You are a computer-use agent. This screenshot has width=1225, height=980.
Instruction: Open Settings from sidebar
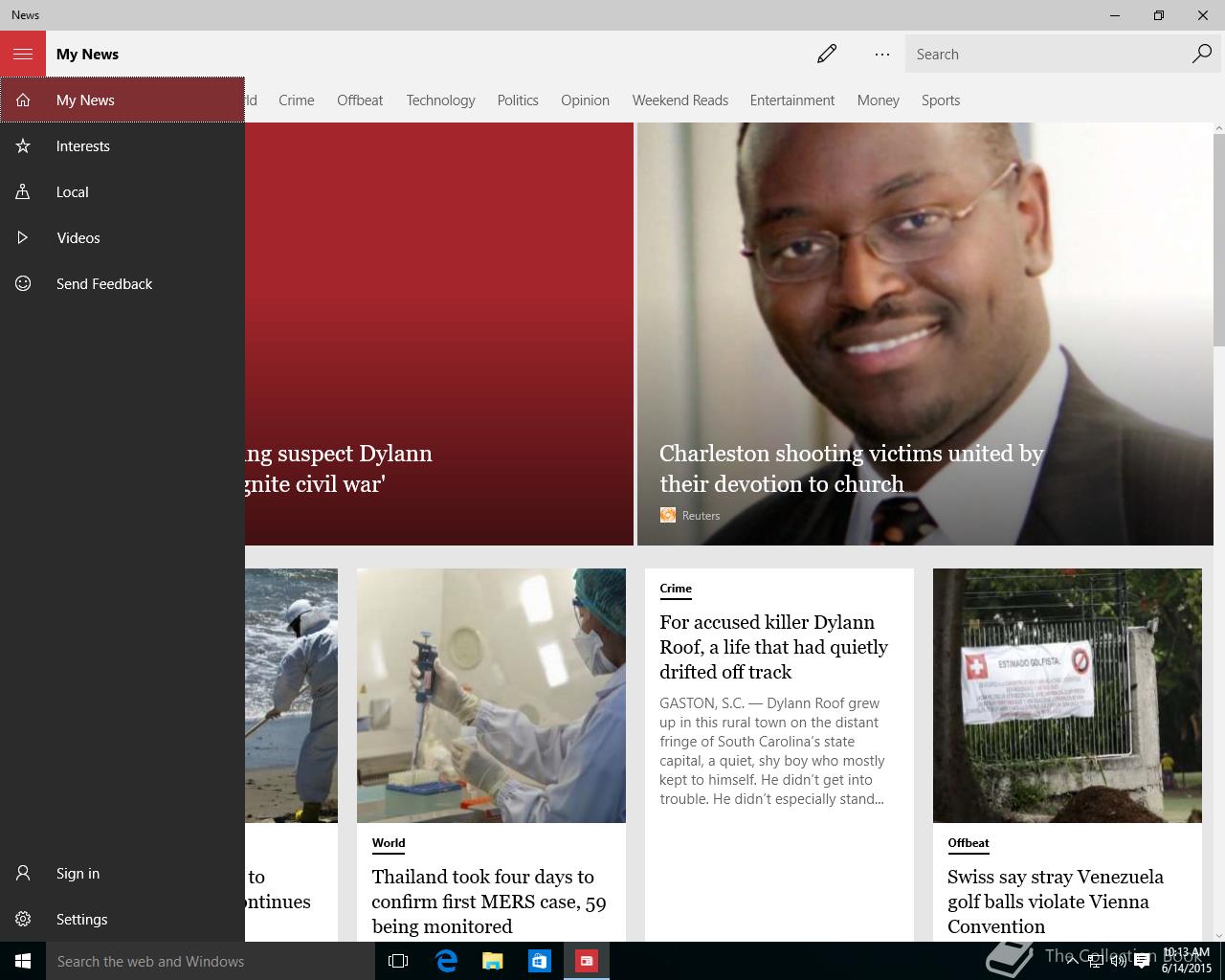[122, 919]
